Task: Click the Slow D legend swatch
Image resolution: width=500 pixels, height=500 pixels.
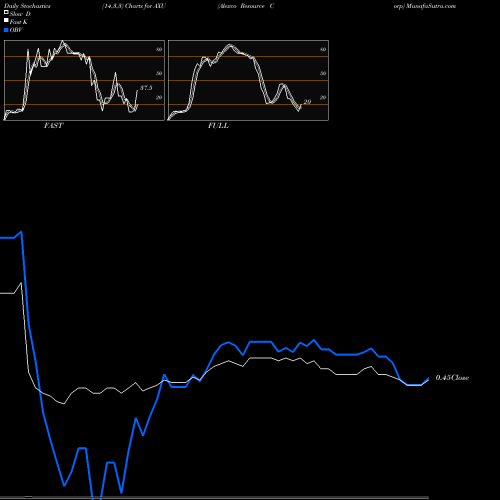Action: click(x=6, y=12)
